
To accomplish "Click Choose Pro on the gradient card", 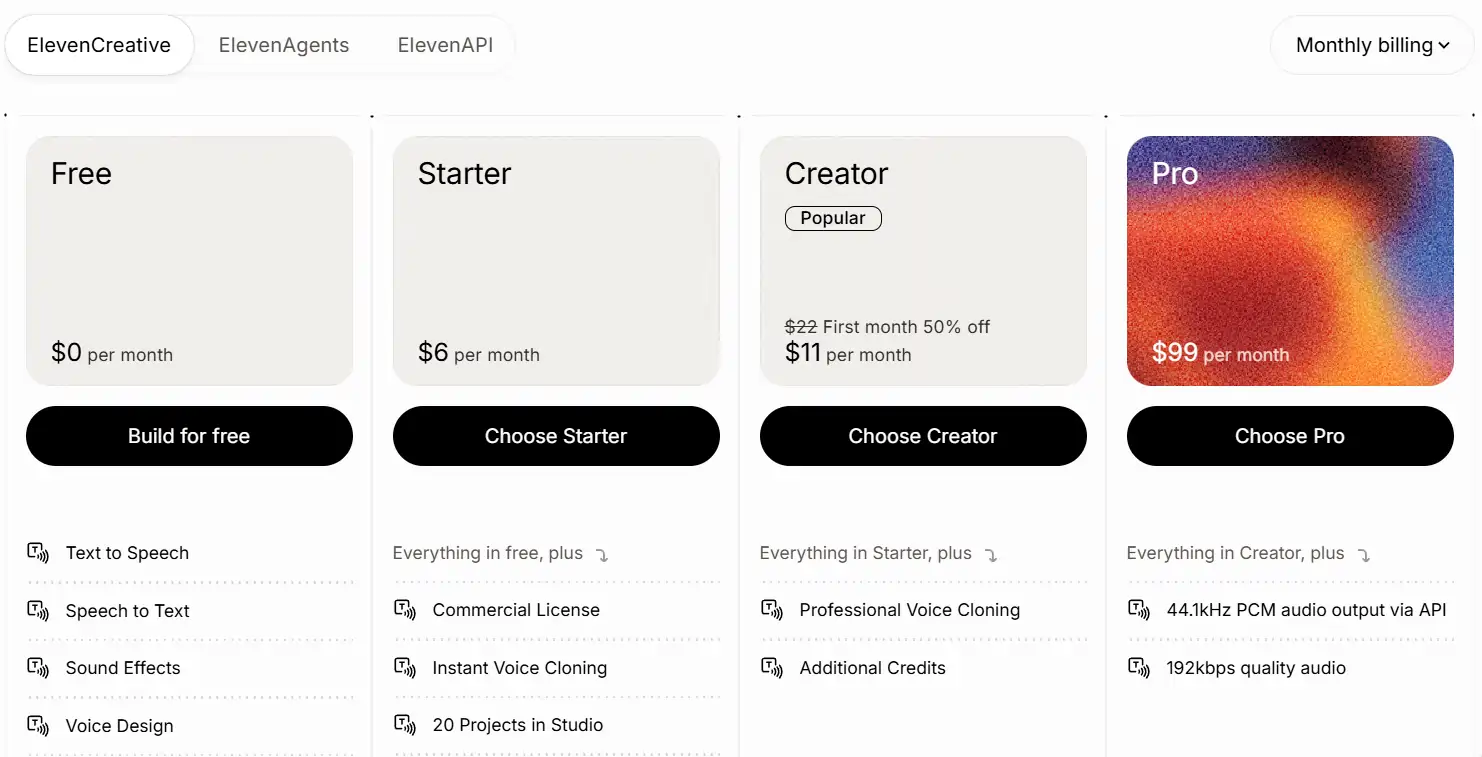I will (1290, 436).
